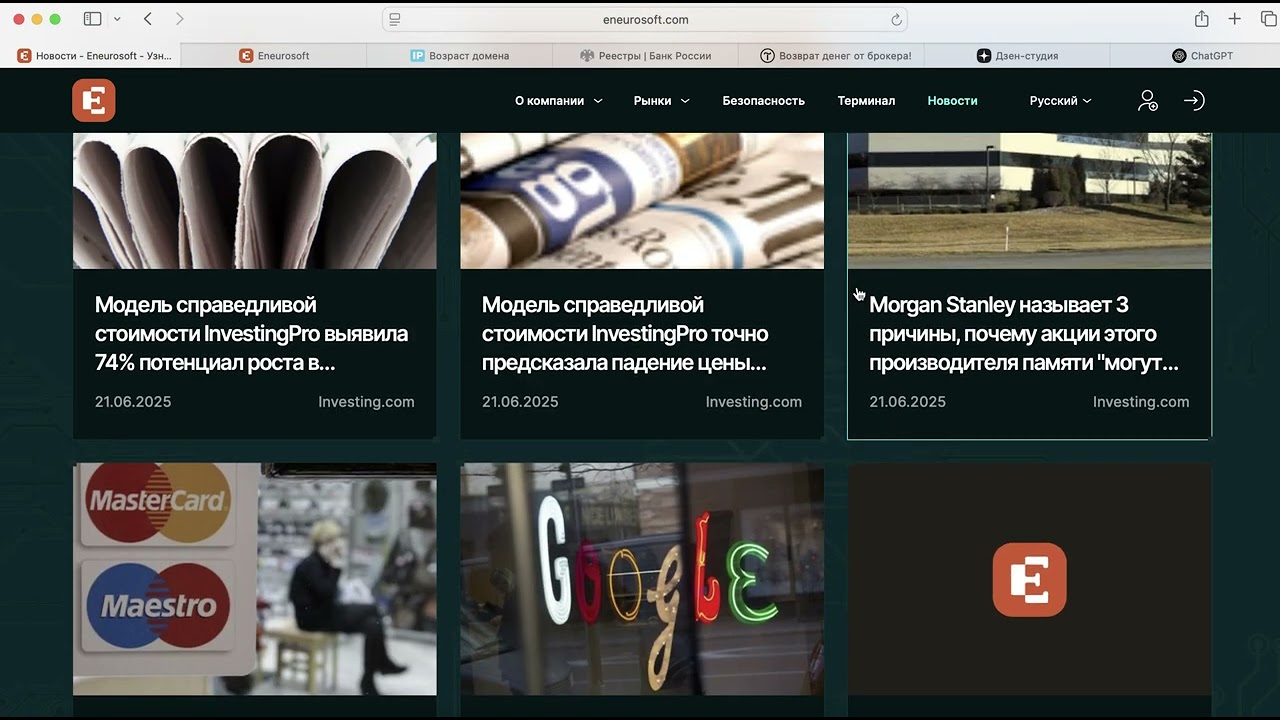Click Investing.com source under падение цены article
Screen dimensions: 1280x720
coord(753,402)
